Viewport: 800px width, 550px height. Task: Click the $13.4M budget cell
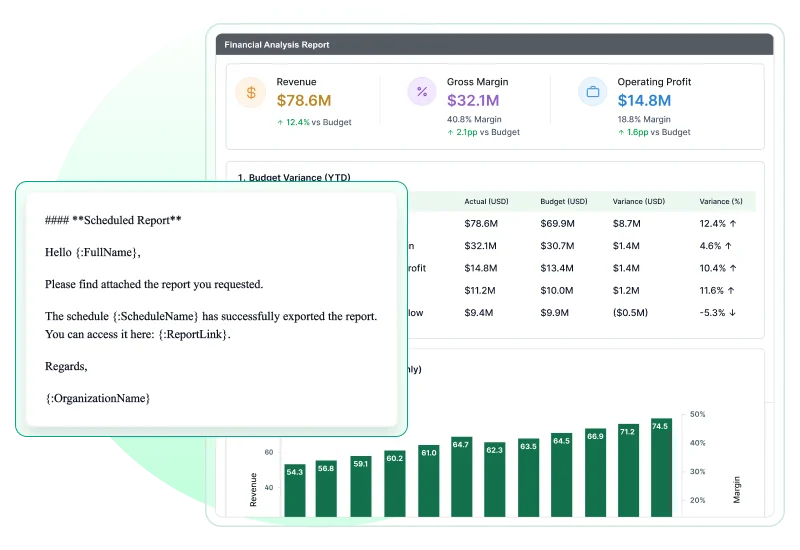point(557,268)
